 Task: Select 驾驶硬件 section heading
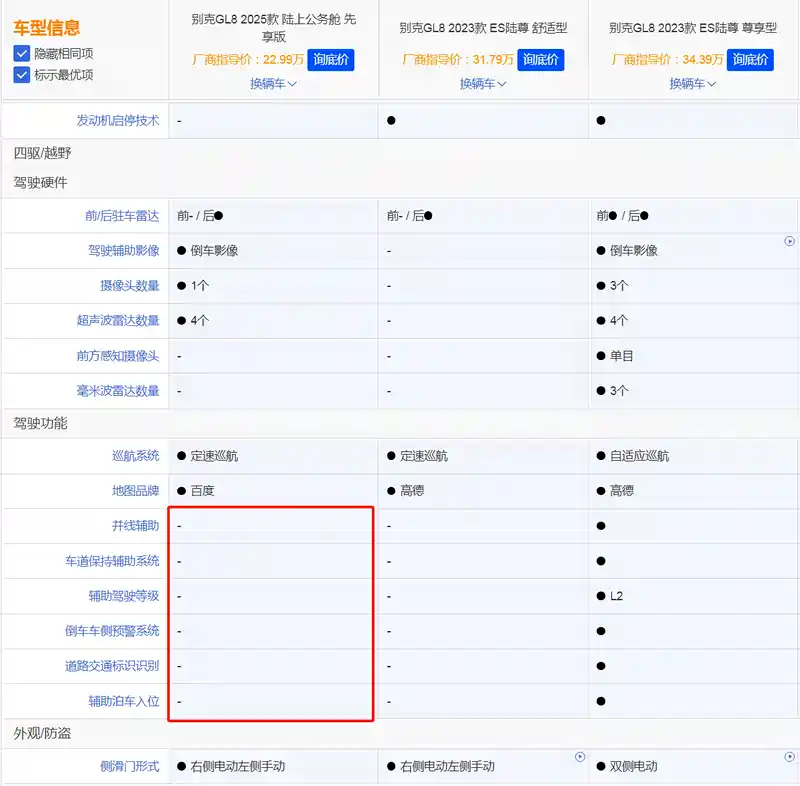(x=40, y=183)
